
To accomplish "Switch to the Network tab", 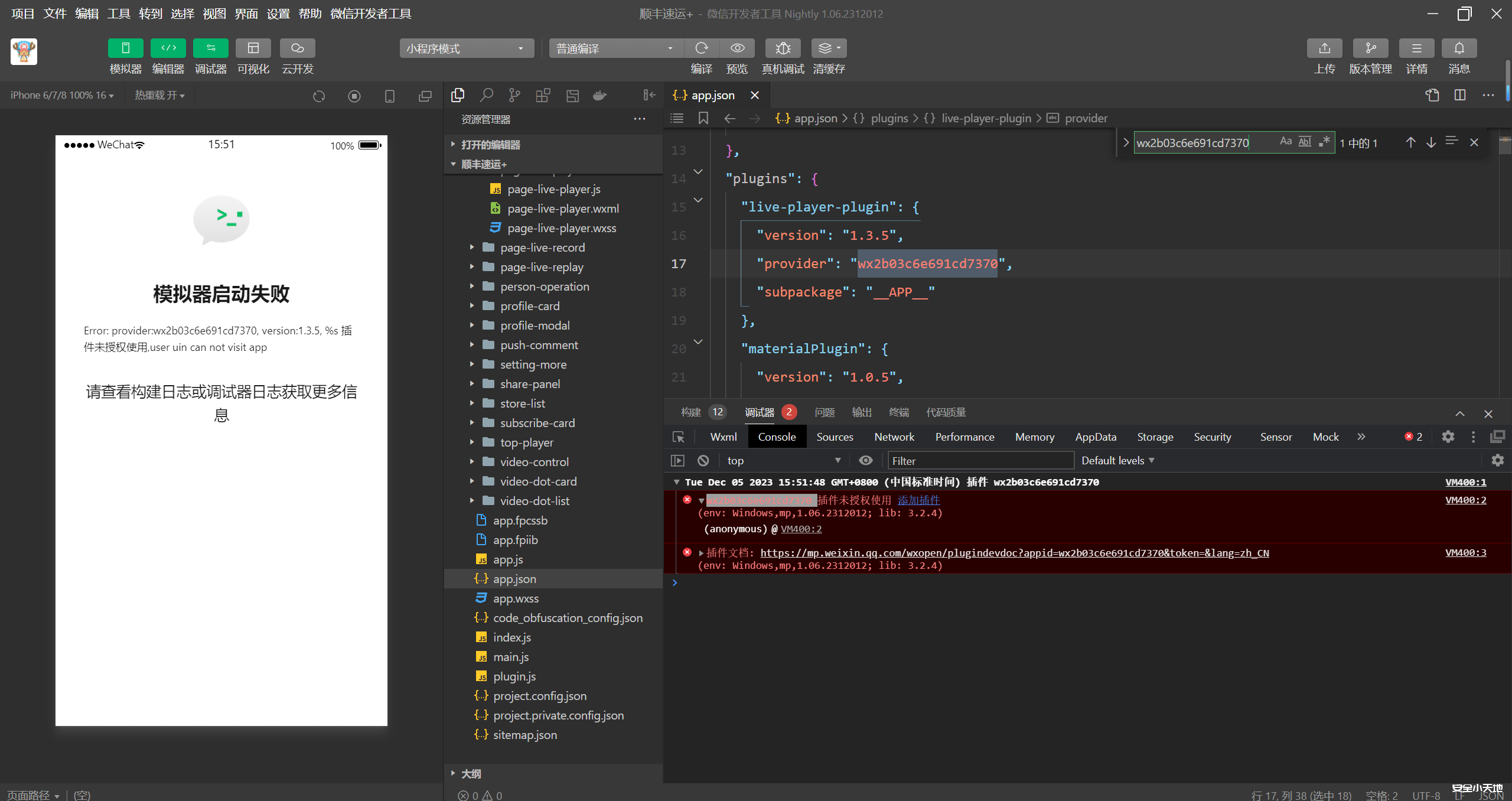I will 894,437.
